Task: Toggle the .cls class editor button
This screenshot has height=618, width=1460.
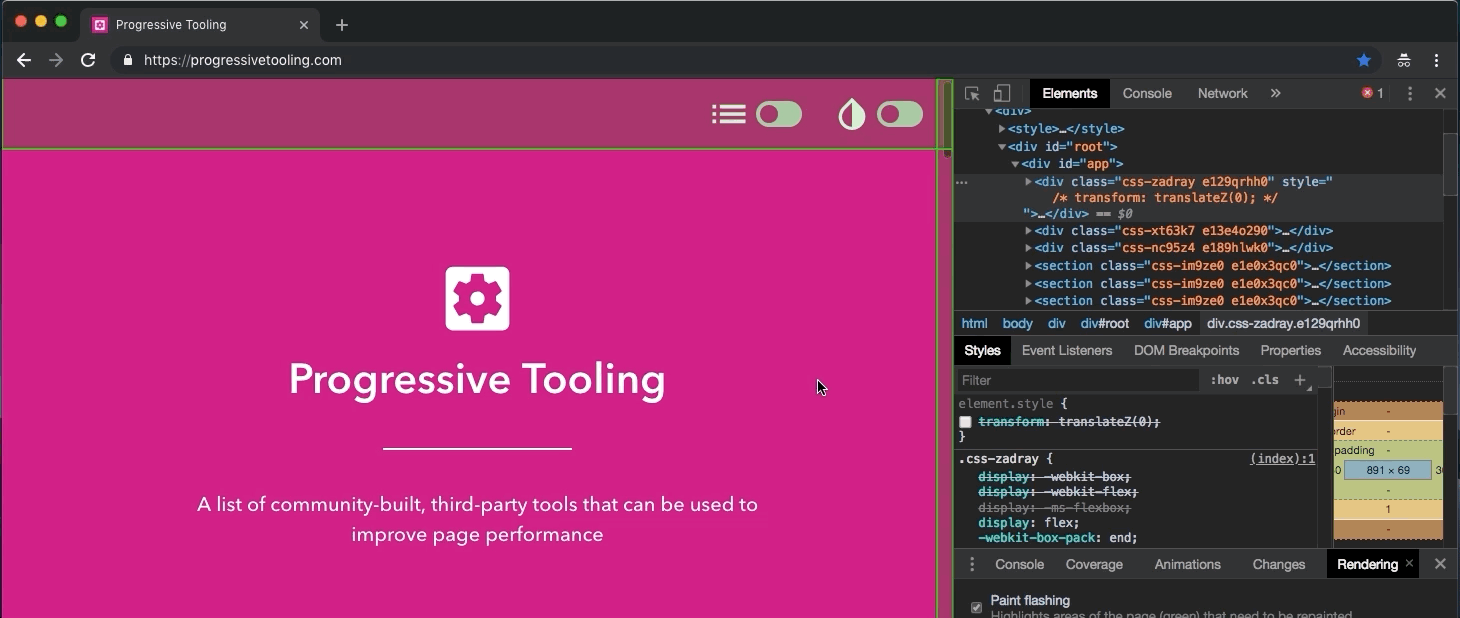Action: pyautogui.click(x=1266, y=380)
